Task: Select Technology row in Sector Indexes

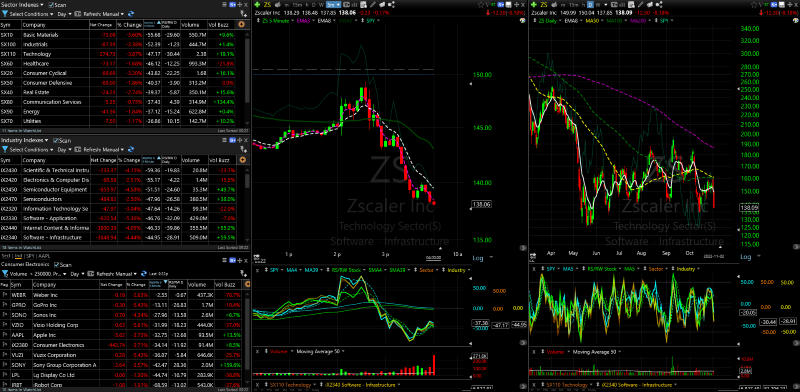Action: click(117, 54)
